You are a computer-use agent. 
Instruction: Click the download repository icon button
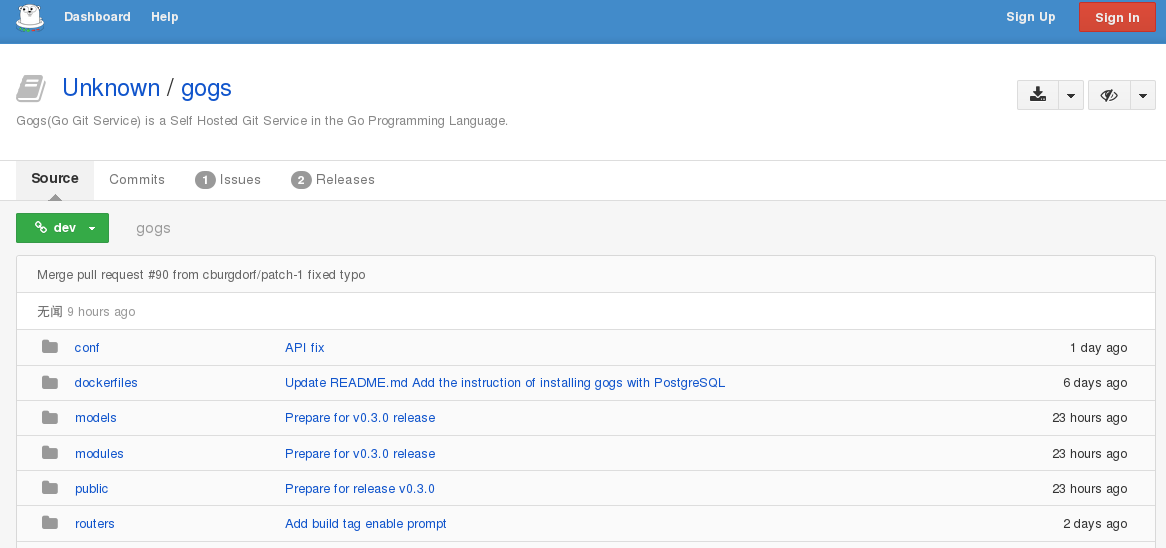click(x=1038, y=95)
